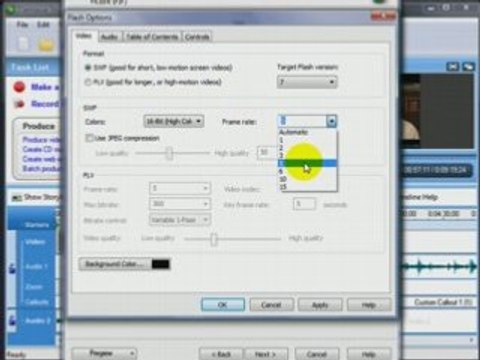Click the FLV Video quality slider handle
Image resolution: width=480 pixels, height=360 pixels.
click(214, 239)
